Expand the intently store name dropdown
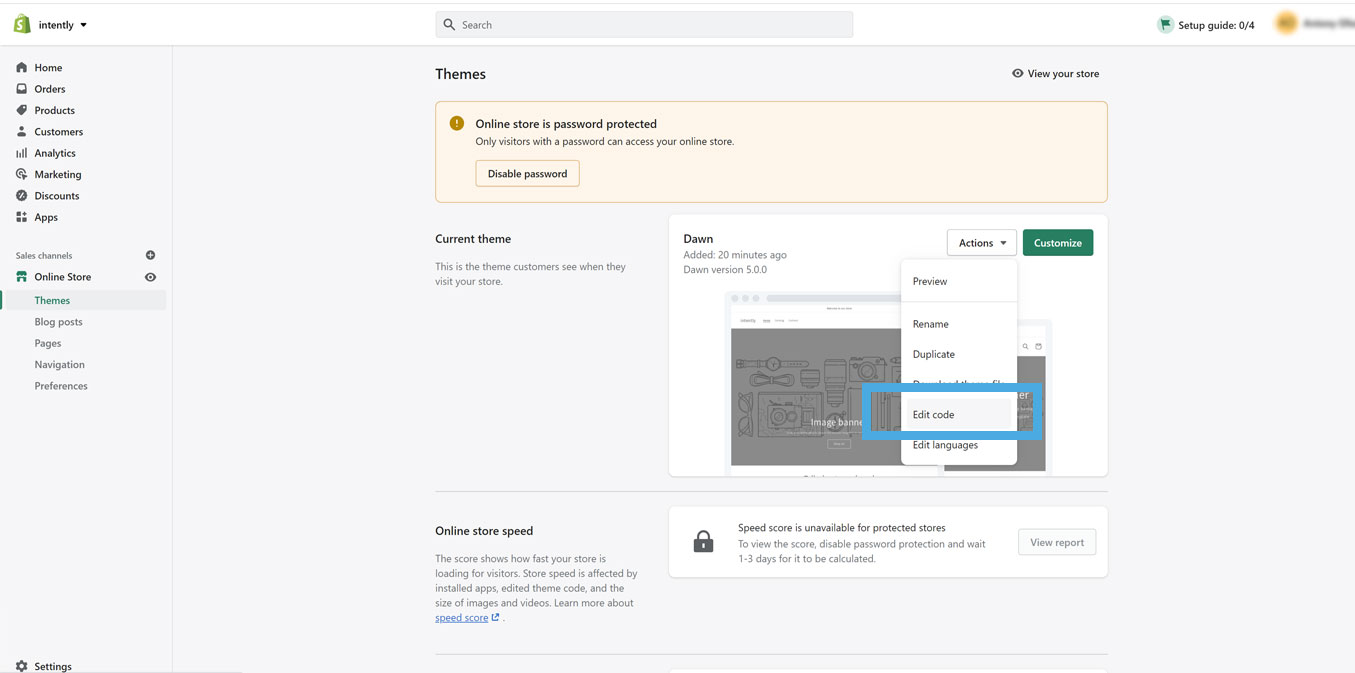This screenshot has height=673, width=1355. tap(60, 24)
